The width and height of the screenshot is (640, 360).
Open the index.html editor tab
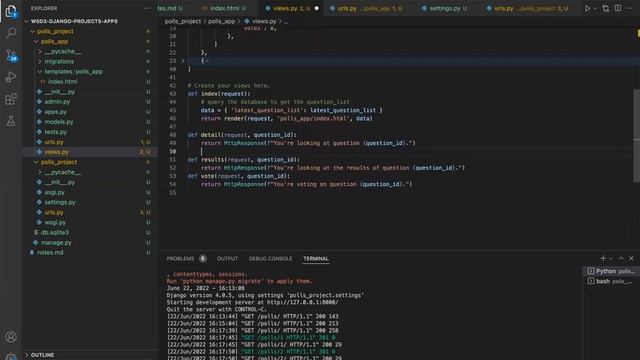[224, 8]
